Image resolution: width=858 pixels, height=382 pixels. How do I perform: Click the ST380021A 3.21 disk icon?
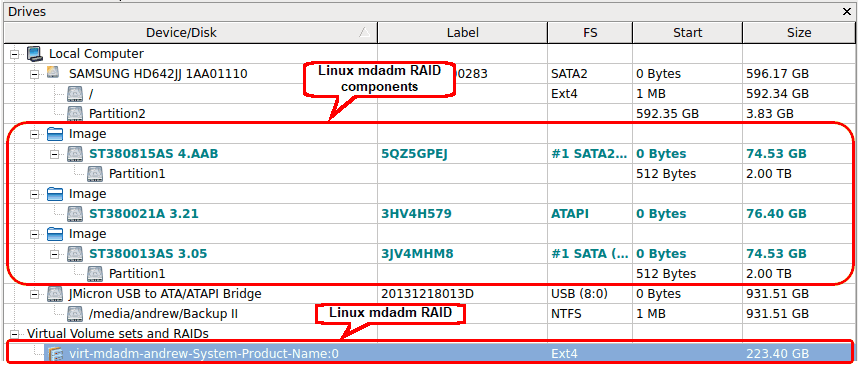pos(75,213)
